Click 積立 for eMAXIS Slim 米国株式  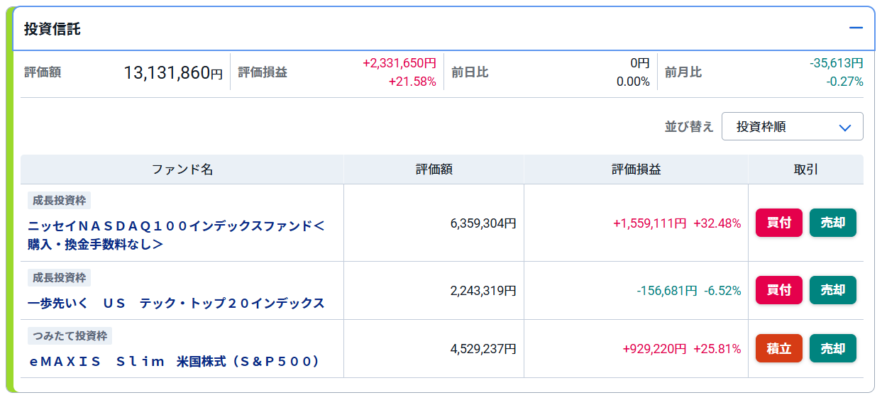[x=779, y=348]
